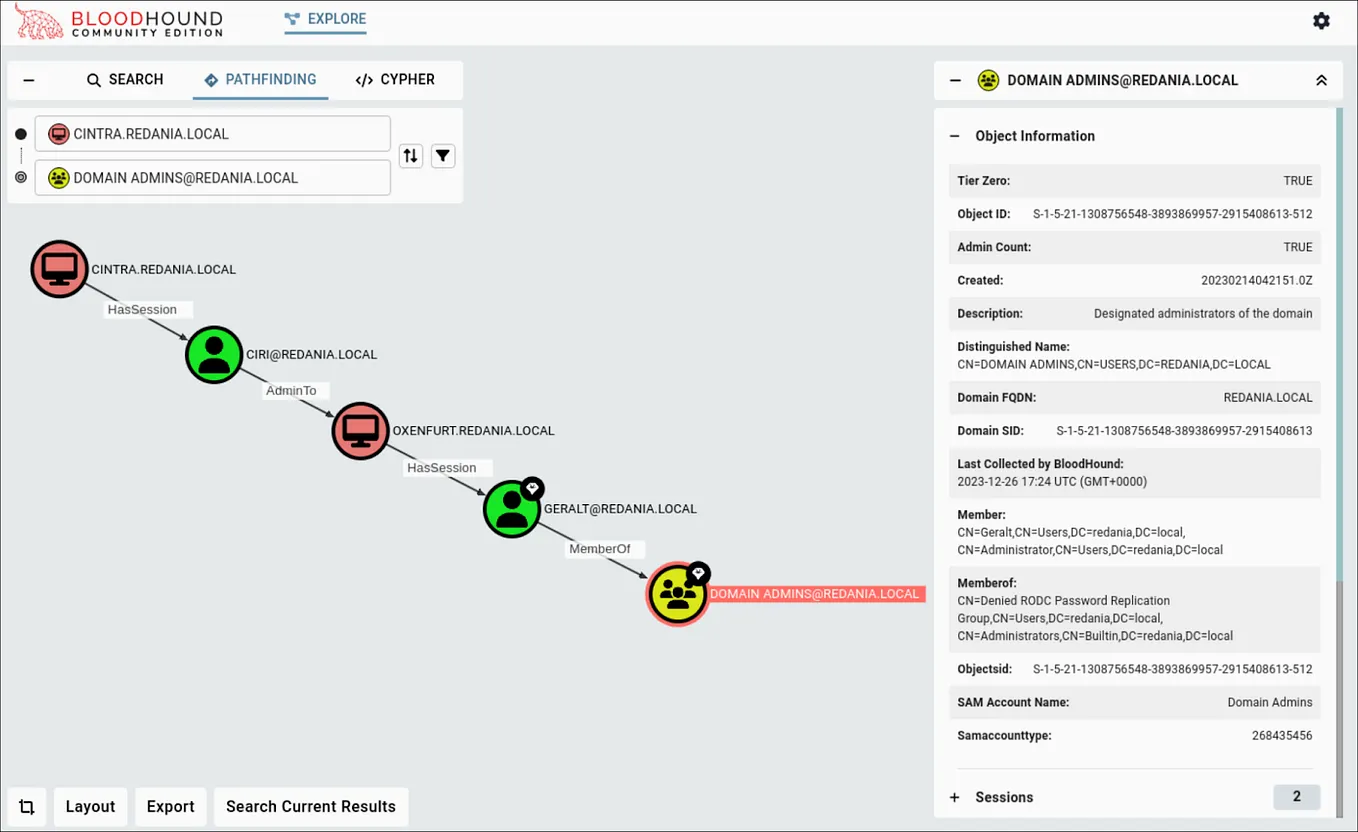Image resolution: width=1358 pixels, height=832 pixels.
Task: Click the Export button
Action: pyautogui.click(x=170, y=806)
